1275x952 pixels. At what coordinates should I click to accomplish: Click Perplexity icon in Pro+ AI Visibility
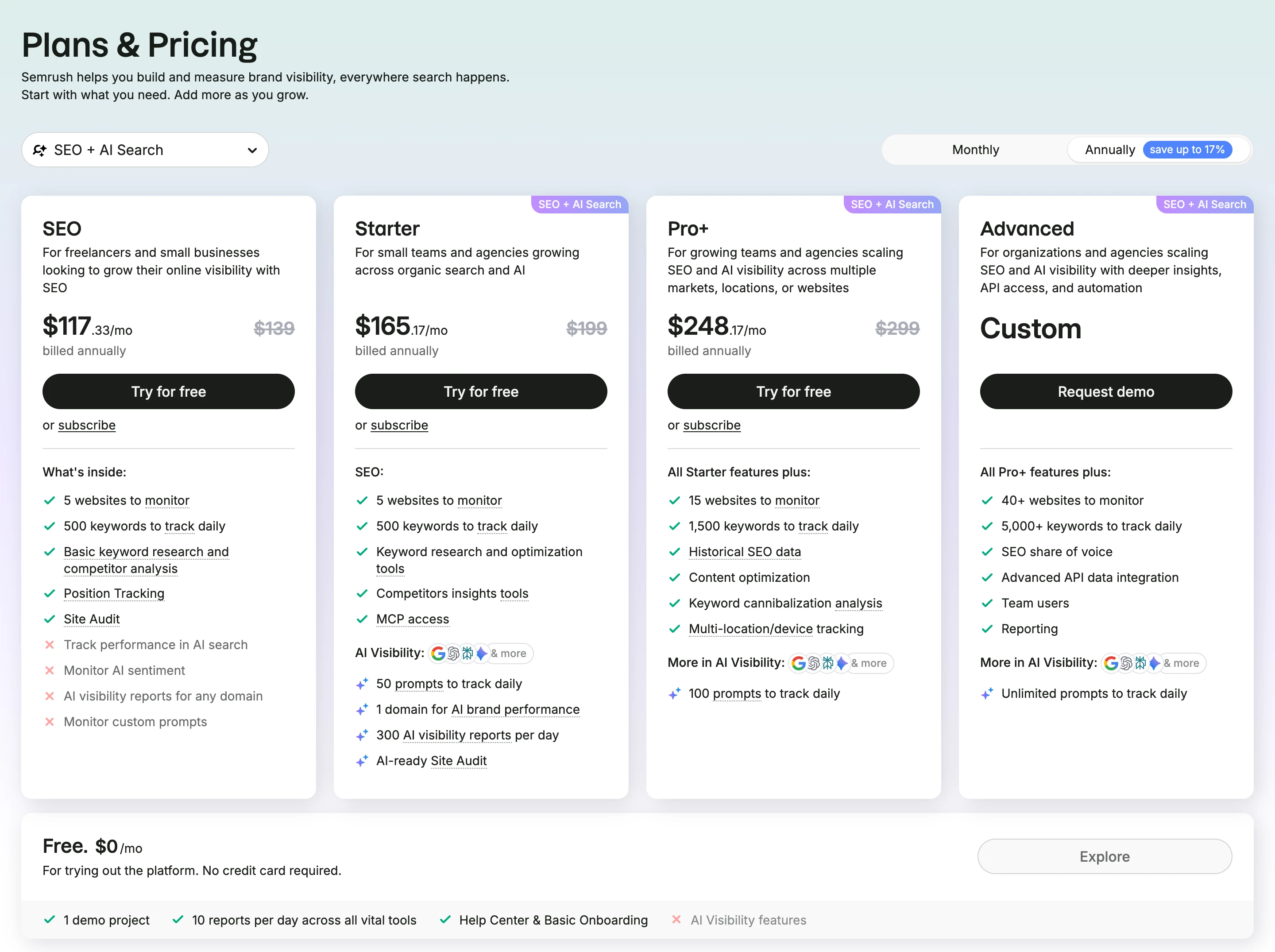[827, 663]
